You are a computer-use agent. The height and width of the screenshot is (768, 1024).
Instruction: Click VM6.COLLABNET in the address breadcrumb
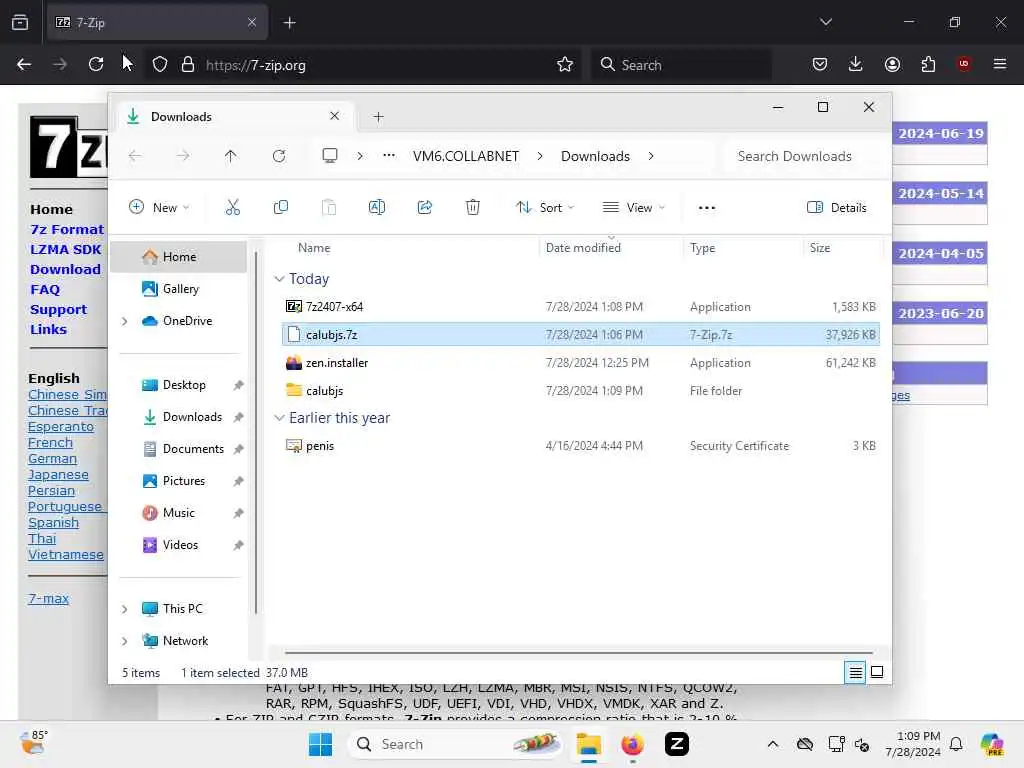click(x=466, y=156)
